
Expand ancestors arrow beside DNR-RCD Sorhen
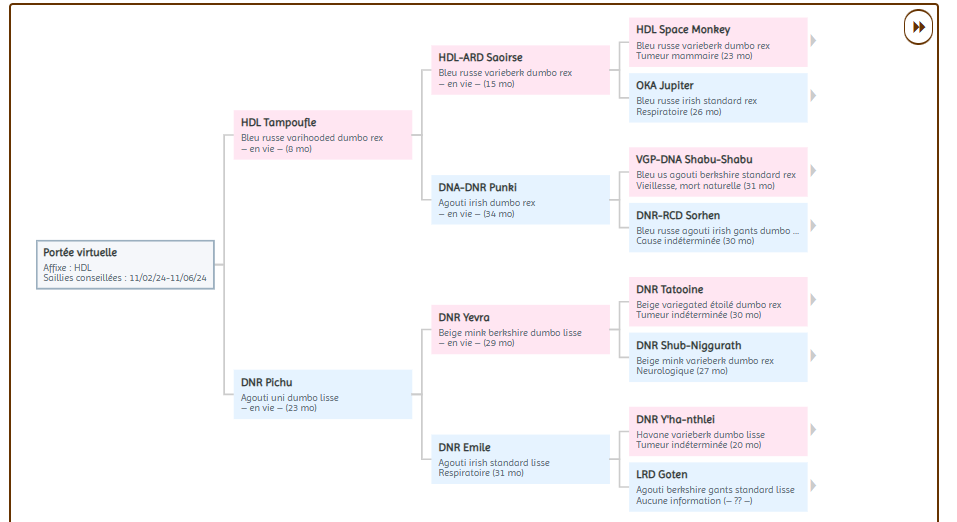813,227
